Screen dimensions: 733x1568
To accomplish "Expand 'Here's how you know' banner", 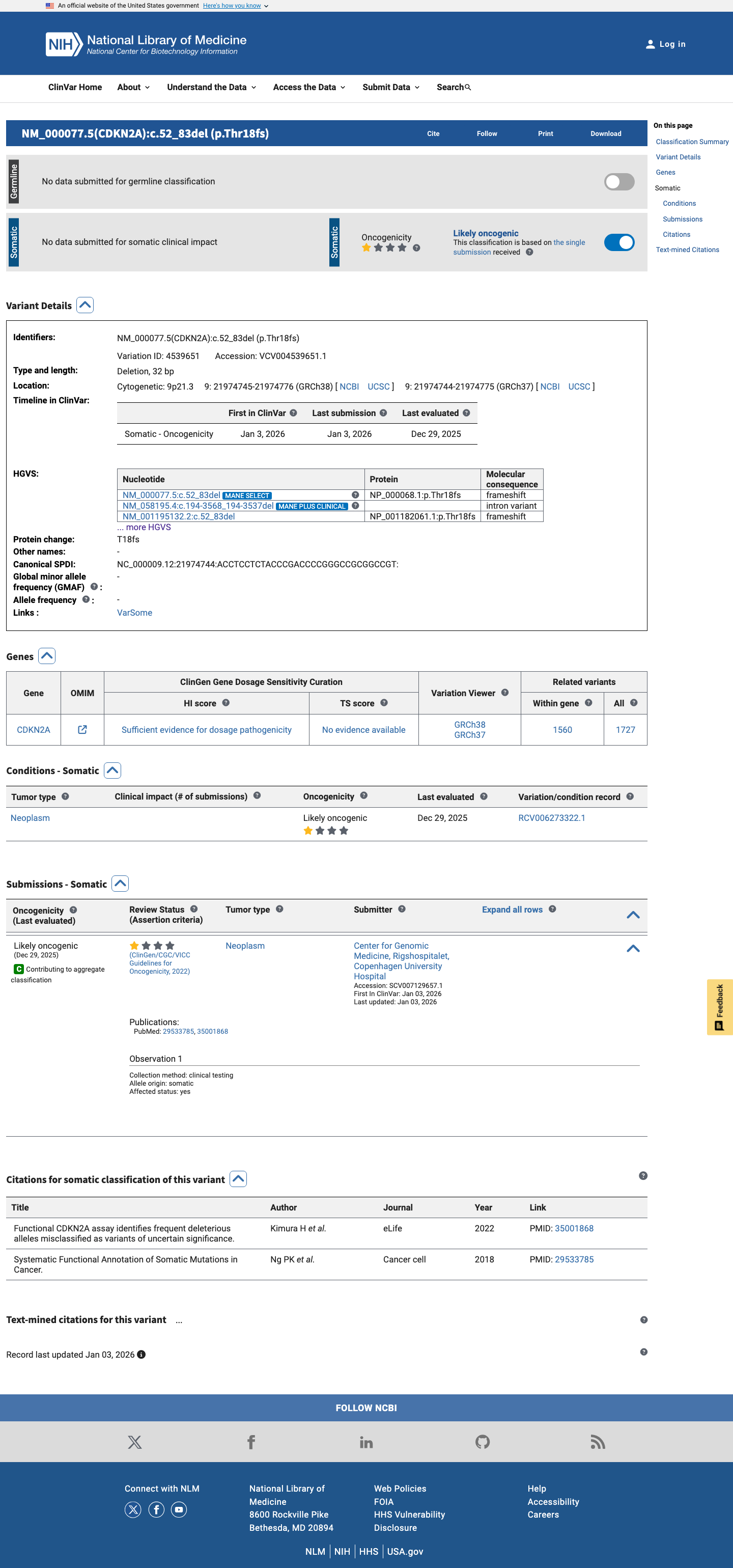I will point(235,6).
